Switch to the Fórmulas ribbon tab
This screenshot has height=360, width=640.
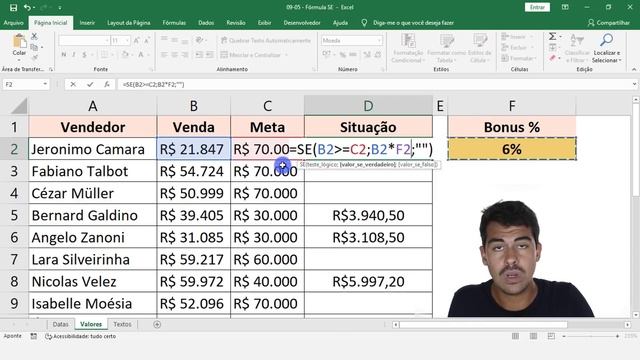pyautogui.click(x=174, y=23)
